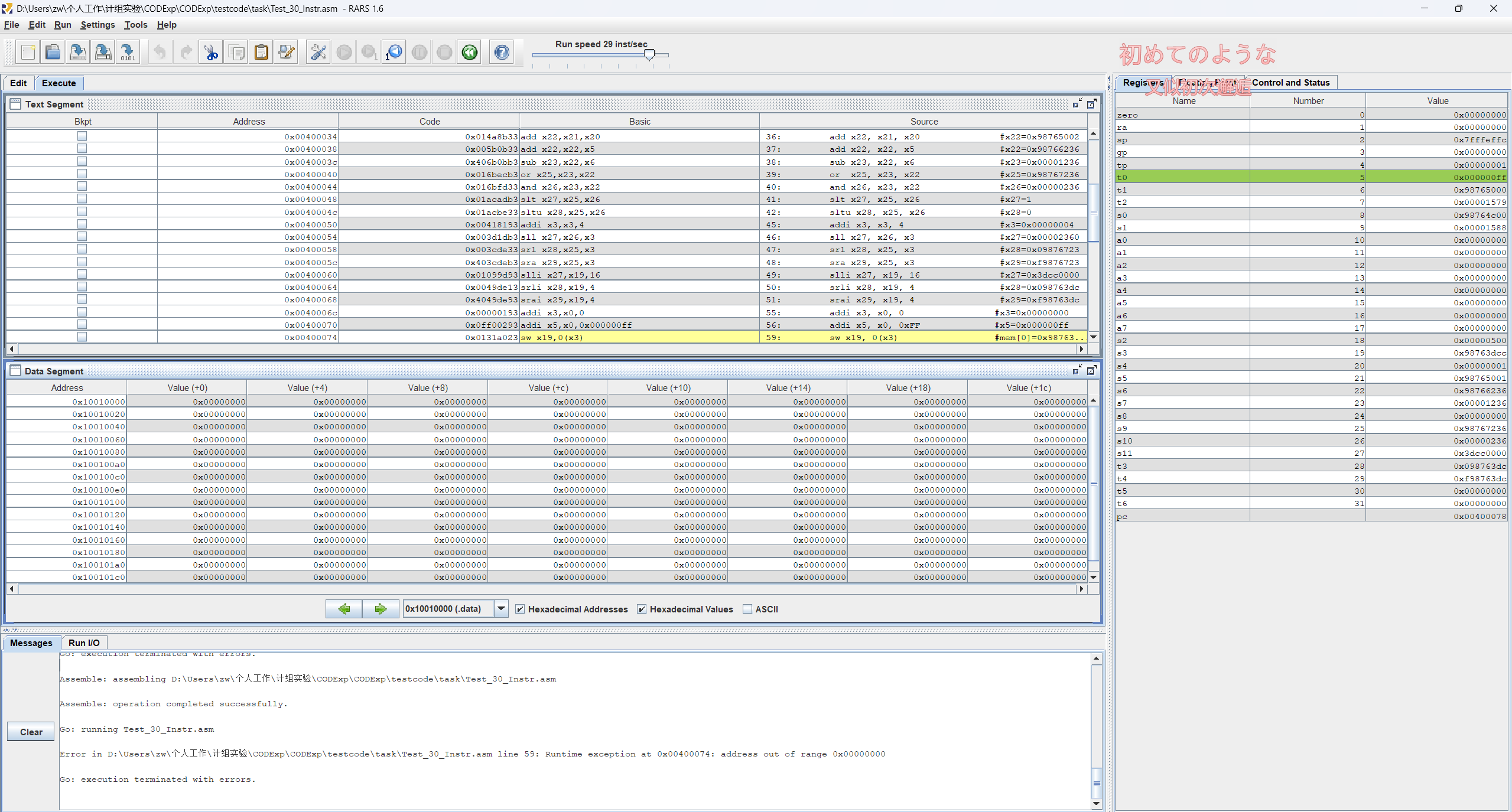Set breakpoint at address 0x00400074
Viewport: 1512px width, 812px height.
pyautogui.click(x=82, y=337)
